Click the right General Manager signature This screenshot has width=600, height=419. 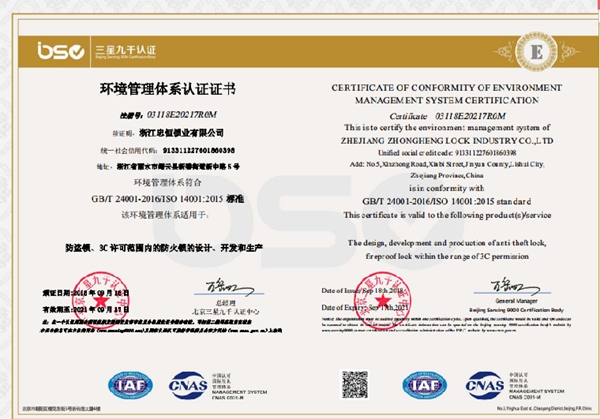pyautogui.click(x=515, y=287)
